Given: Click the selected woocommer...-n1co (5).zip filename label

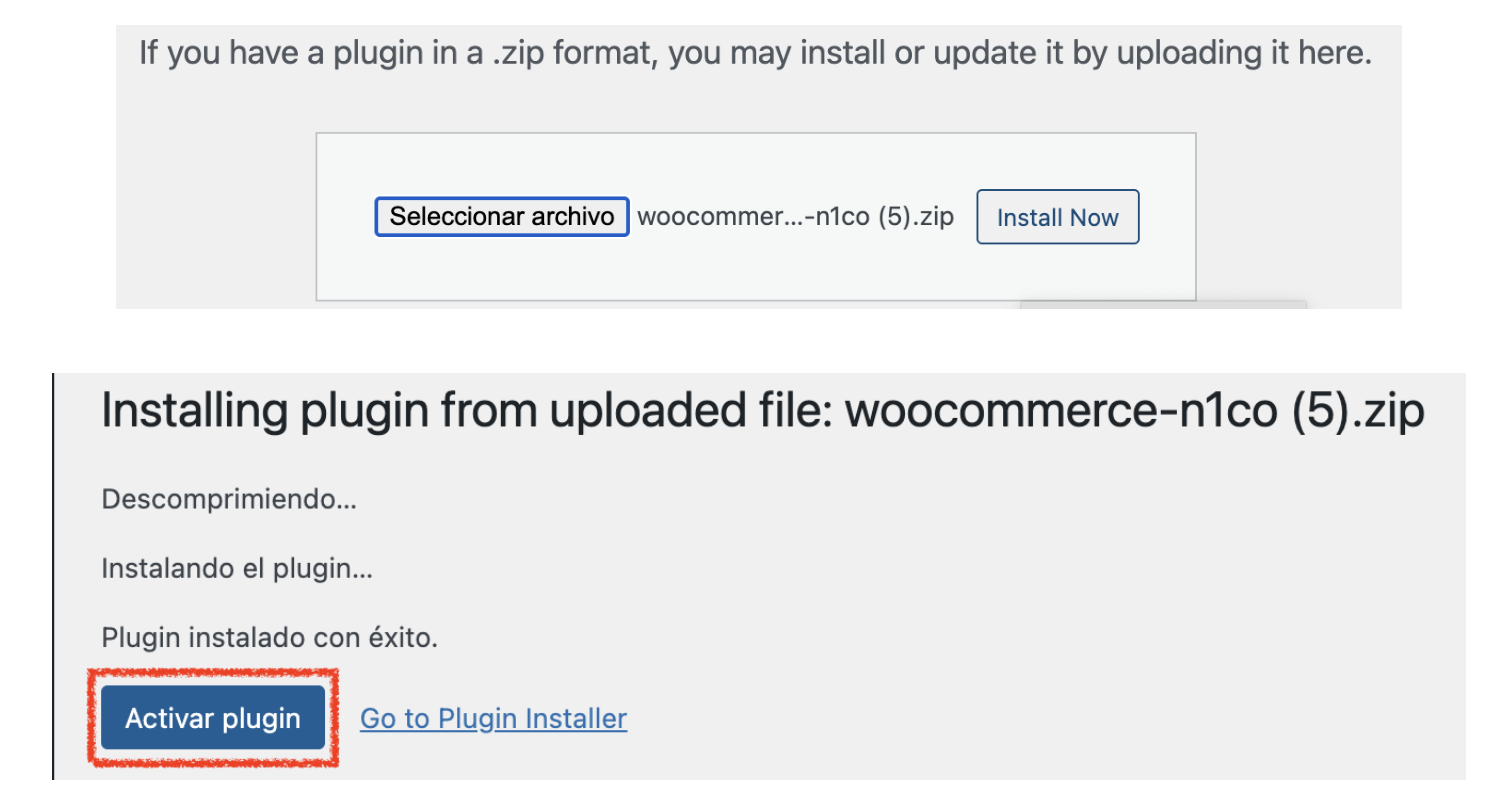Looking at the screenshot, I should tap(795, 217).
